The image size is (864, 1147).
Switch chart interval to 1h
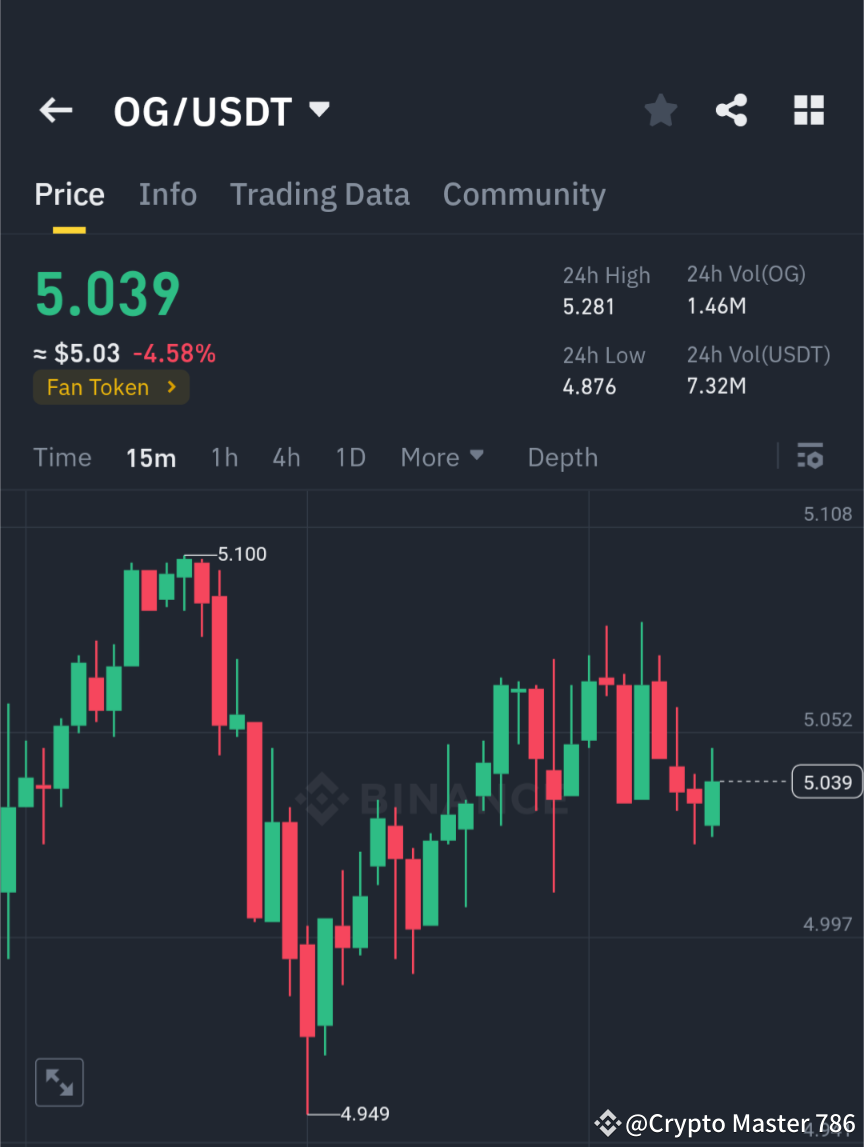coord(224,457)
